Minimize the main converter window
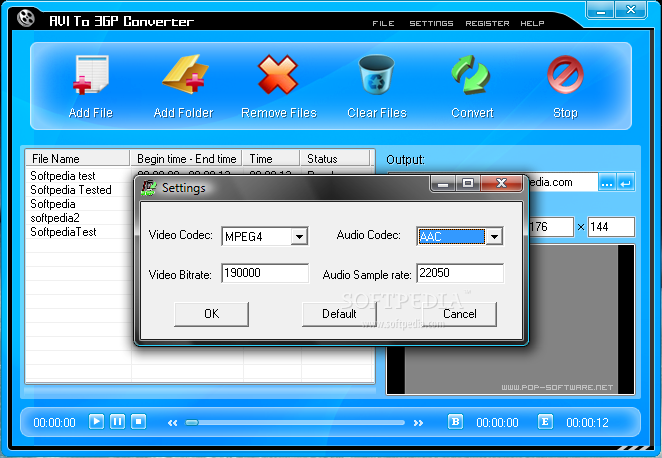 tap(600, 10)
